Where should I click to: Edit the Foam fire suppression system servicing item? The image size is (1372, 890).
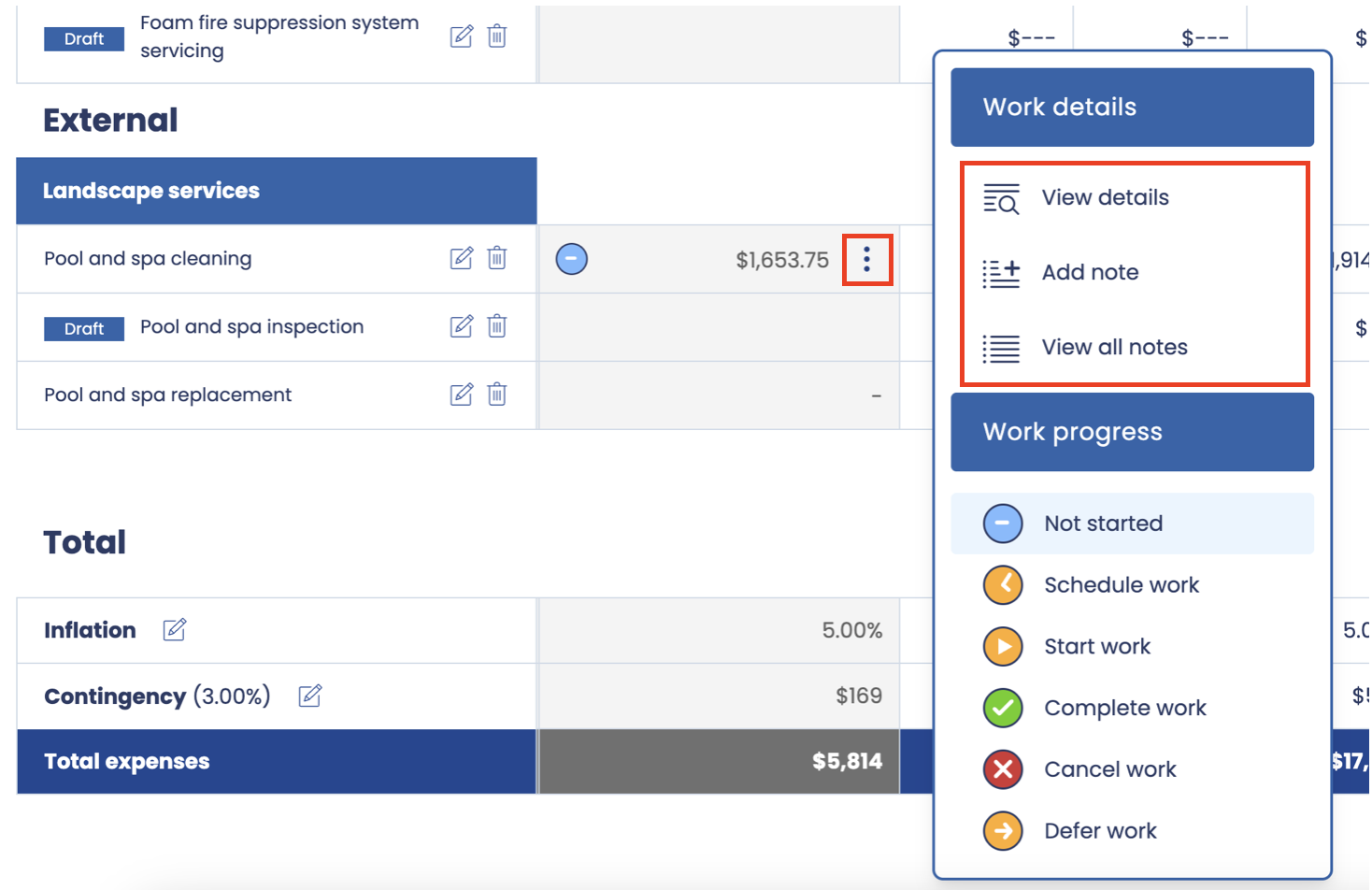(x=461, y=36)
